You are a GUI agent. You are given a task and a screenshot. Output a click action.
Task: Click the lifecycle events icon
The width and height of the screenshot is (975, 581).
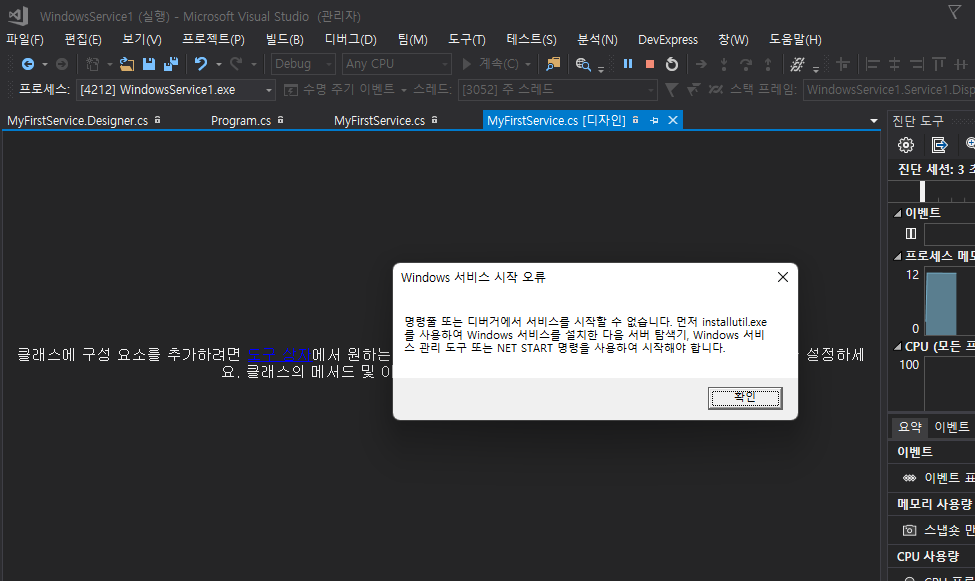point(290,90)
